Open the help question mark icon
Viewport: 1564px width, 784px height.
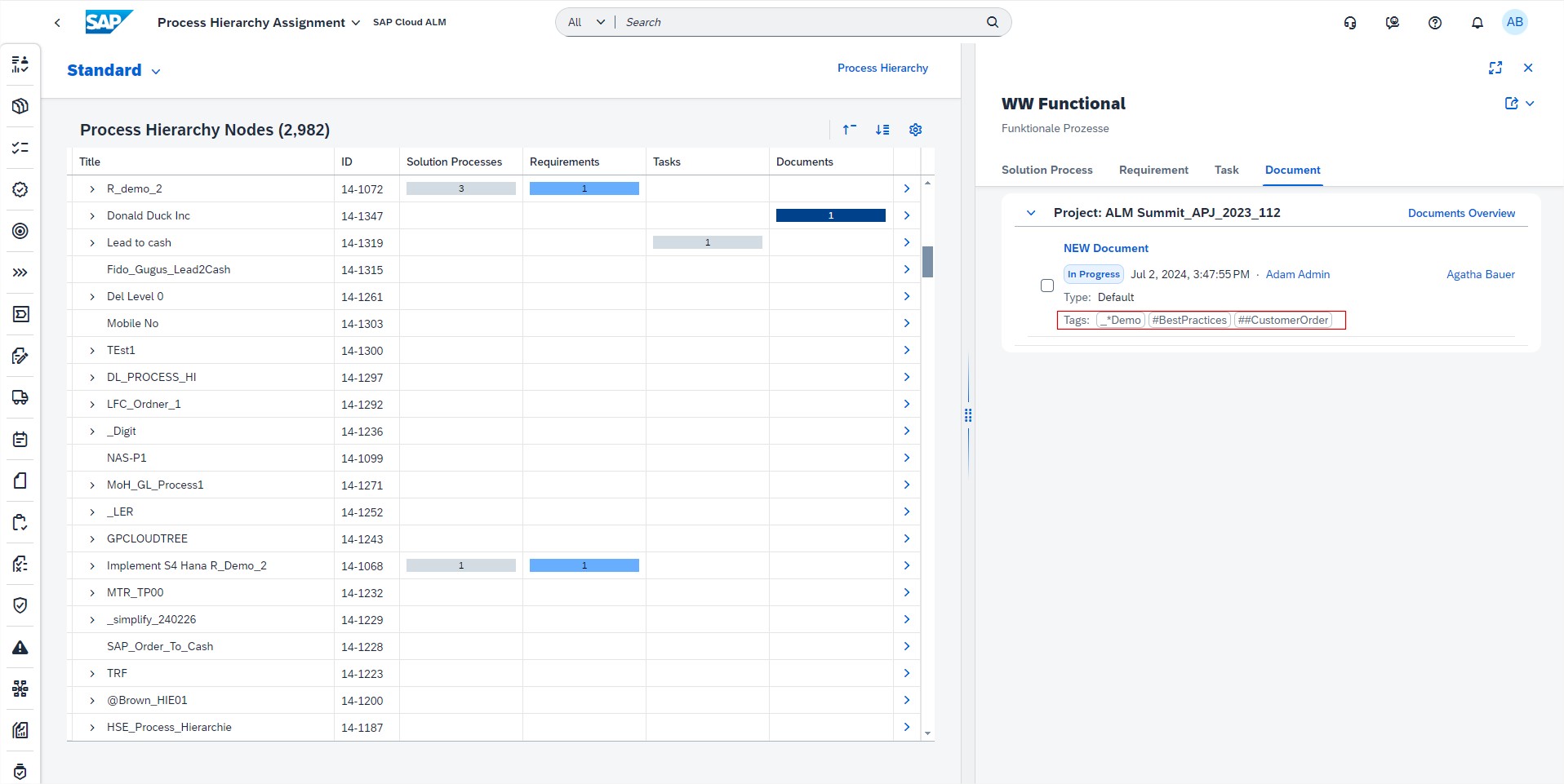point(1434,23)
